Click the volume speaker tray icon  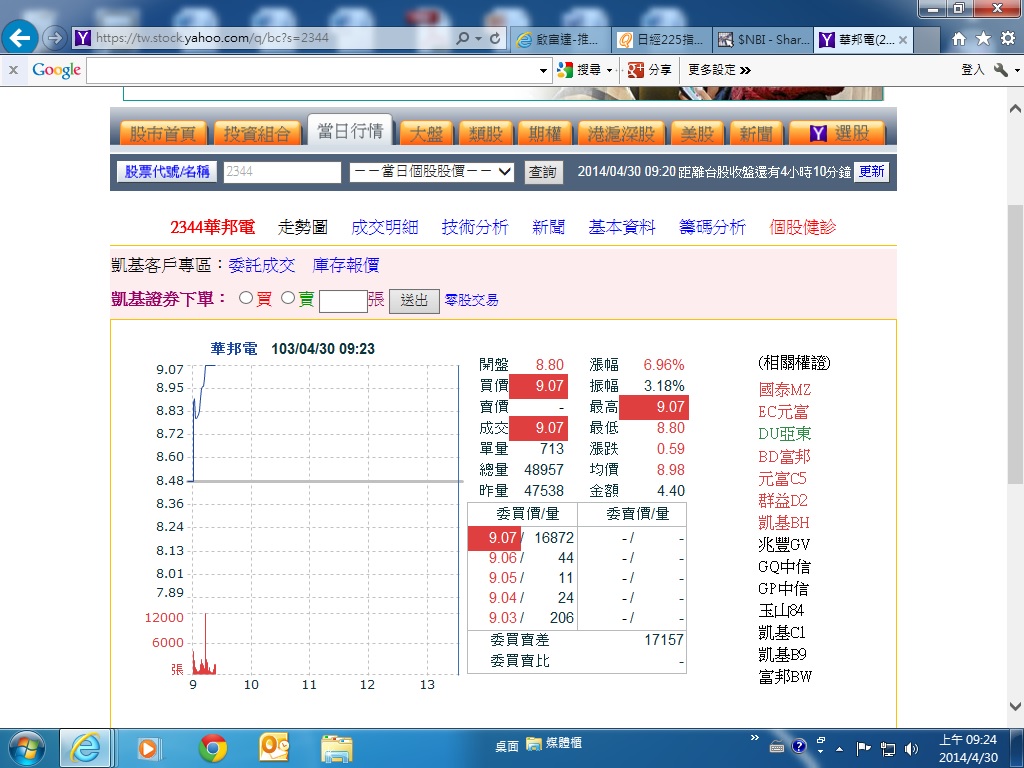tap(912, 748)
